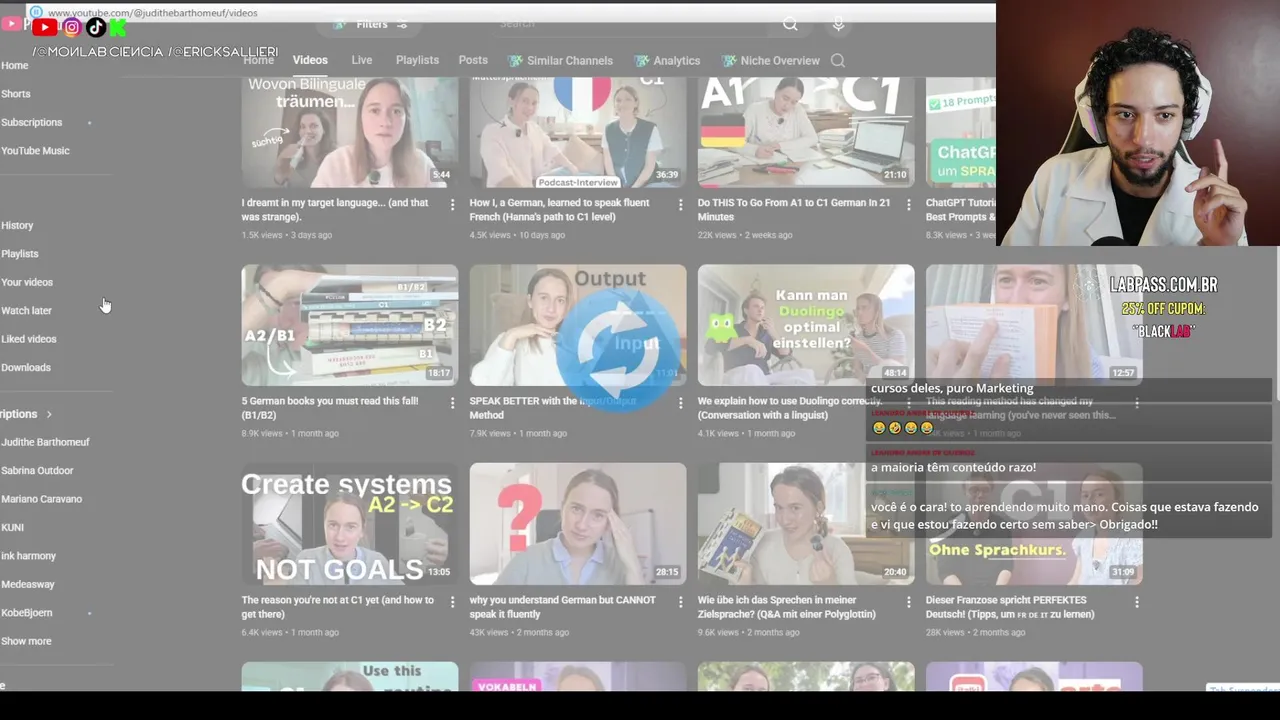Open title 'We explain how to use Duolingo correctly'
This screenshot has height=720, width=1280.
point(790,408)
